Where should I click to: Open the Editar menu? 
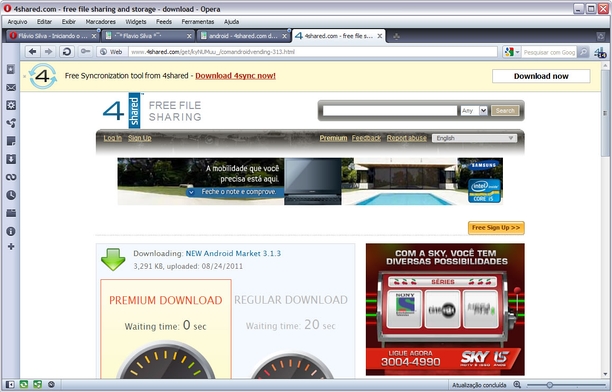point(44,22)
